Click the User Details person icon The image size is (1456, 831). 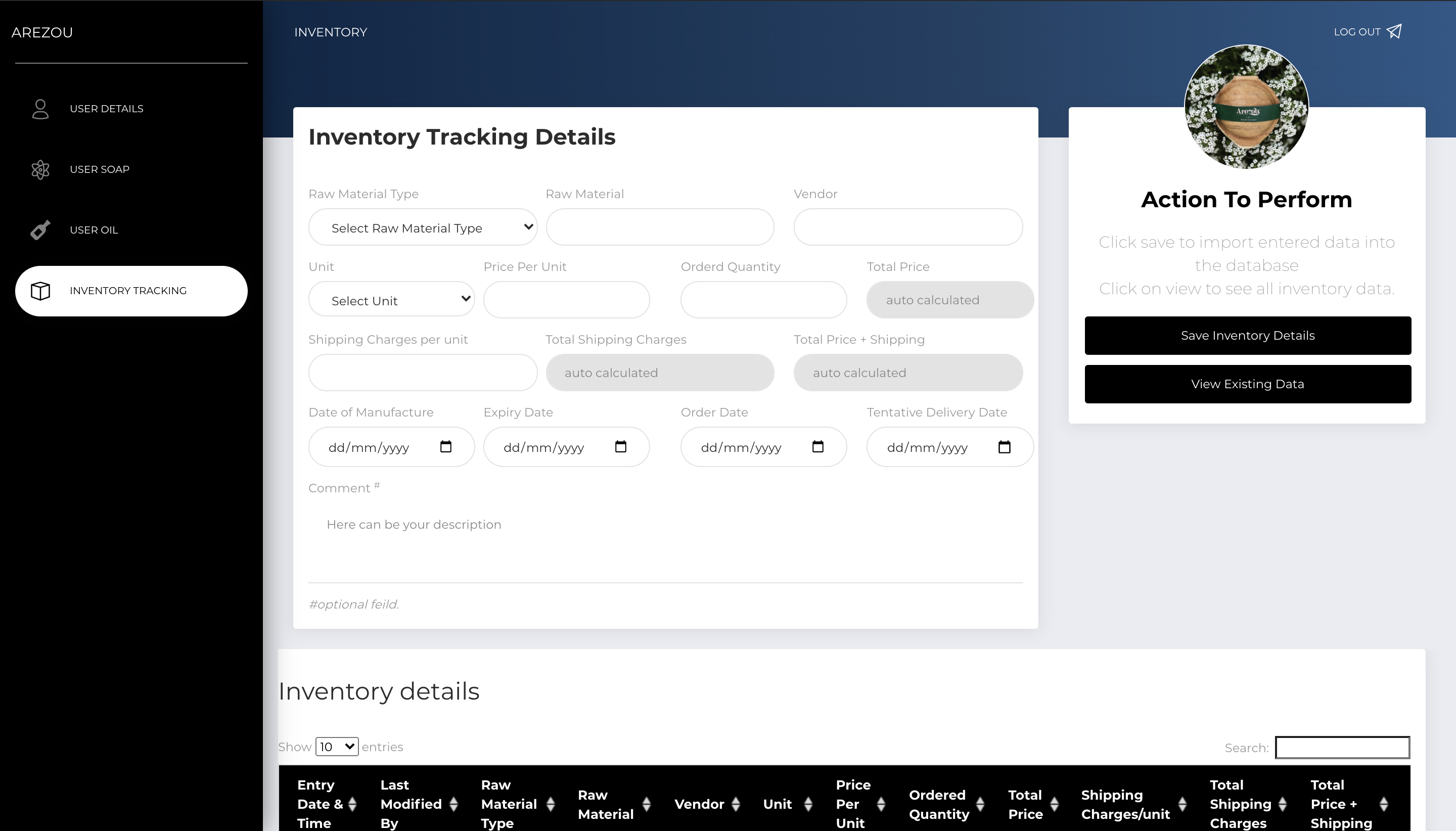tap(40, 109)
